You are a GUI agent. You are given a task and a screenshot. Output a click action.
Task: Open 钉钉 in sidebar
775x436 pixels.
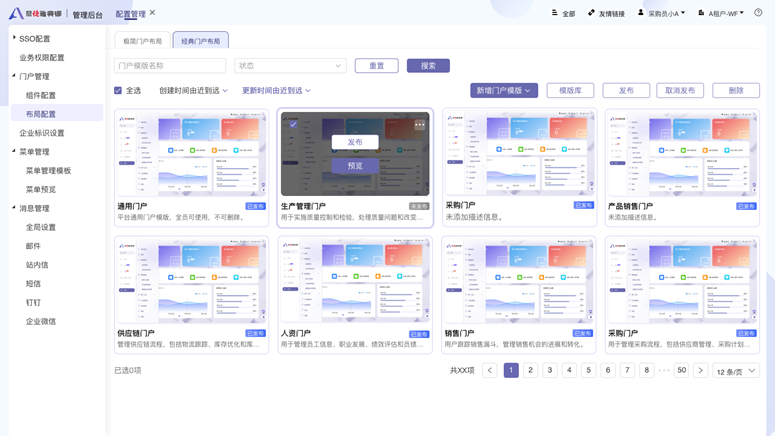[34, 302]
